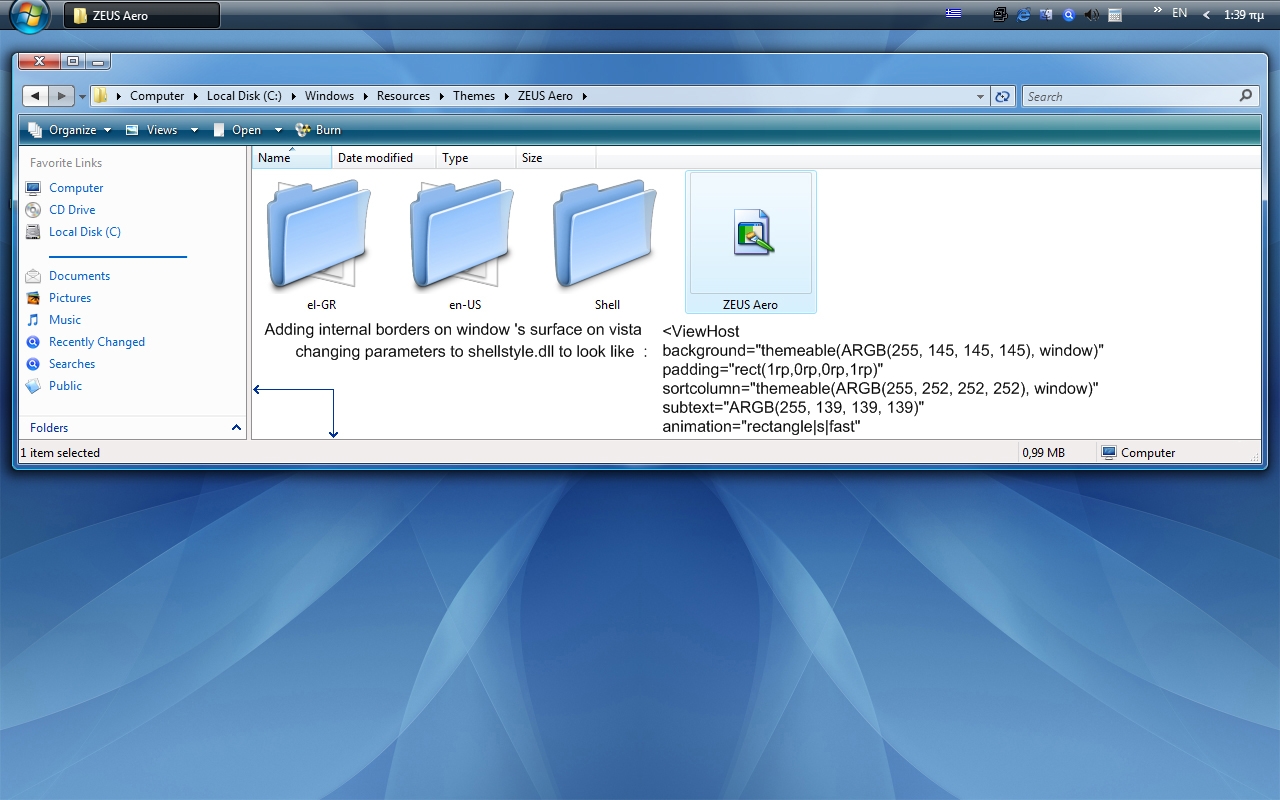Select Resources in the address breadcrumb
This screenshot has height=800, width=1280.
[403, 96]
